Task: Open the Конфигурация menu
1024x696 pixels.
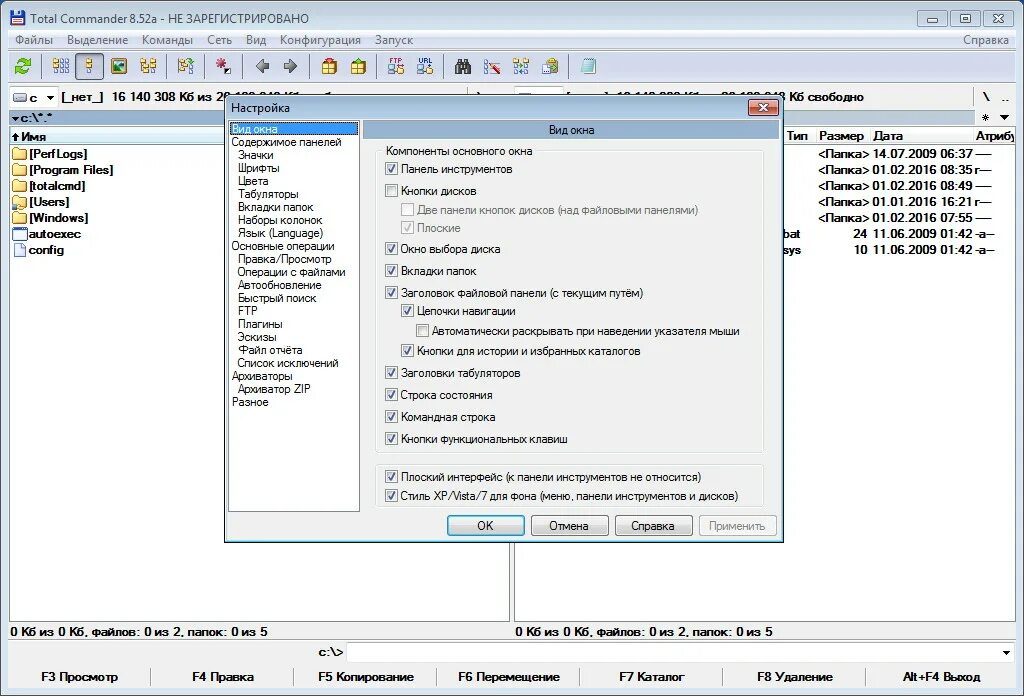Action: point(320,40)
